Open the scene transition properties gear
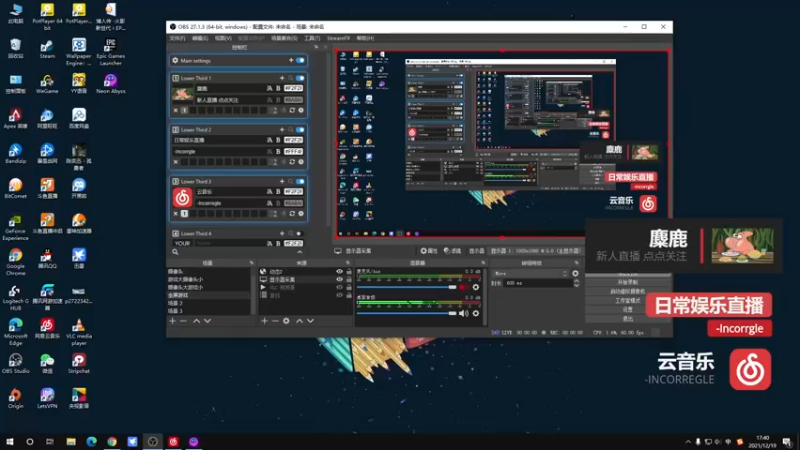 click(x=575, y=273)
